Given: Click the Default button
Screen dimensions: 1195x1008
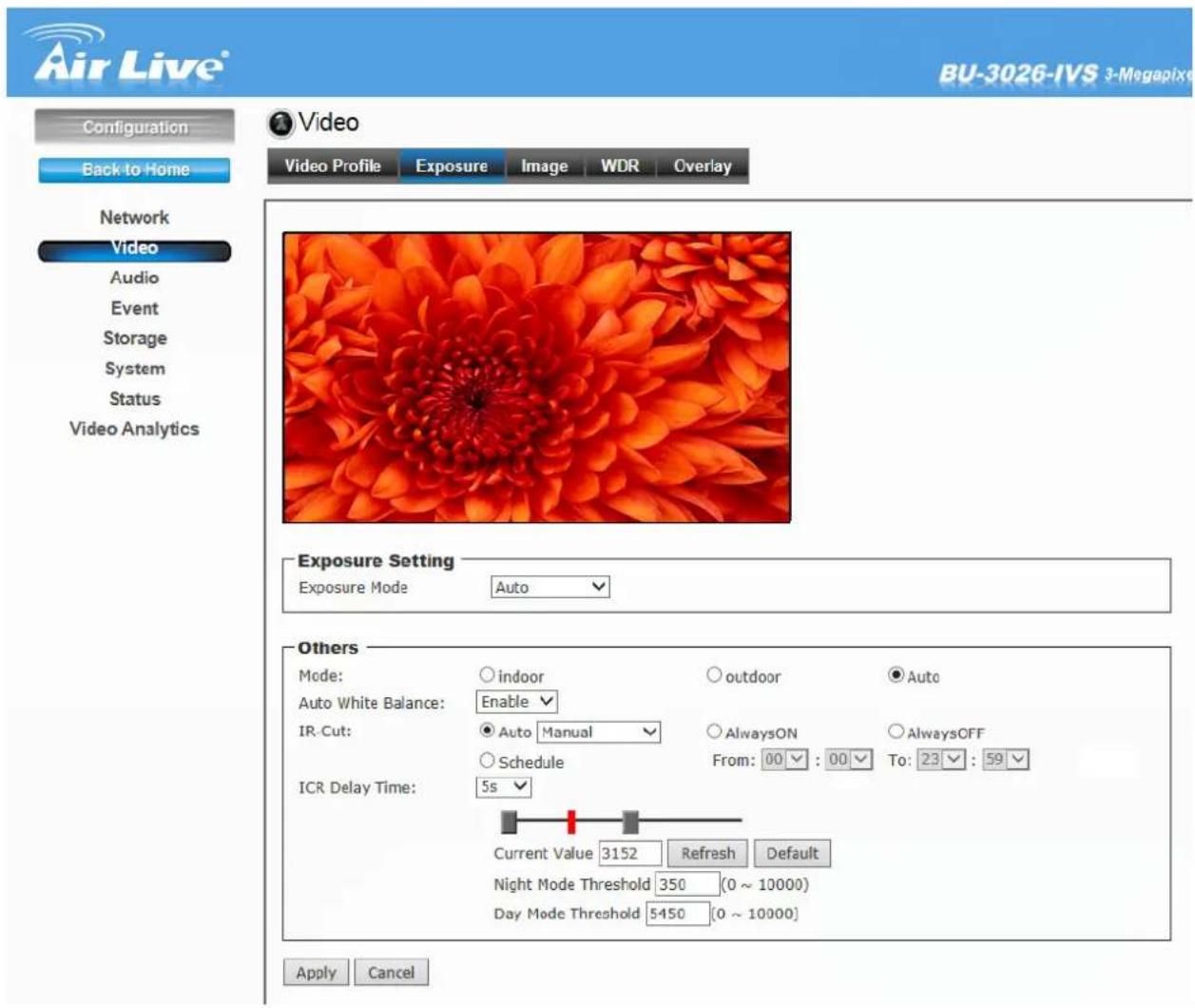Looking at the screenshot, I should click(792, 854).
